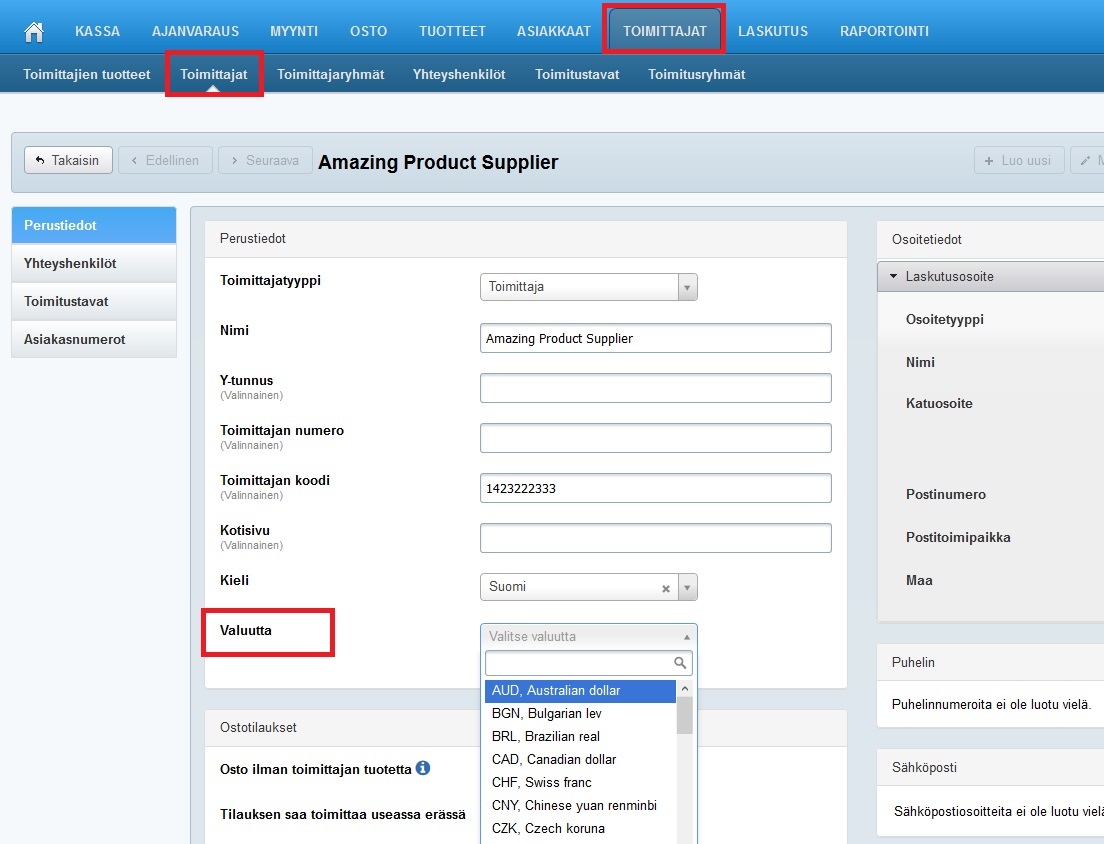Click the Luo uusi button
The width and height of the screenshot is (1104, 844).
point(1018,160)
